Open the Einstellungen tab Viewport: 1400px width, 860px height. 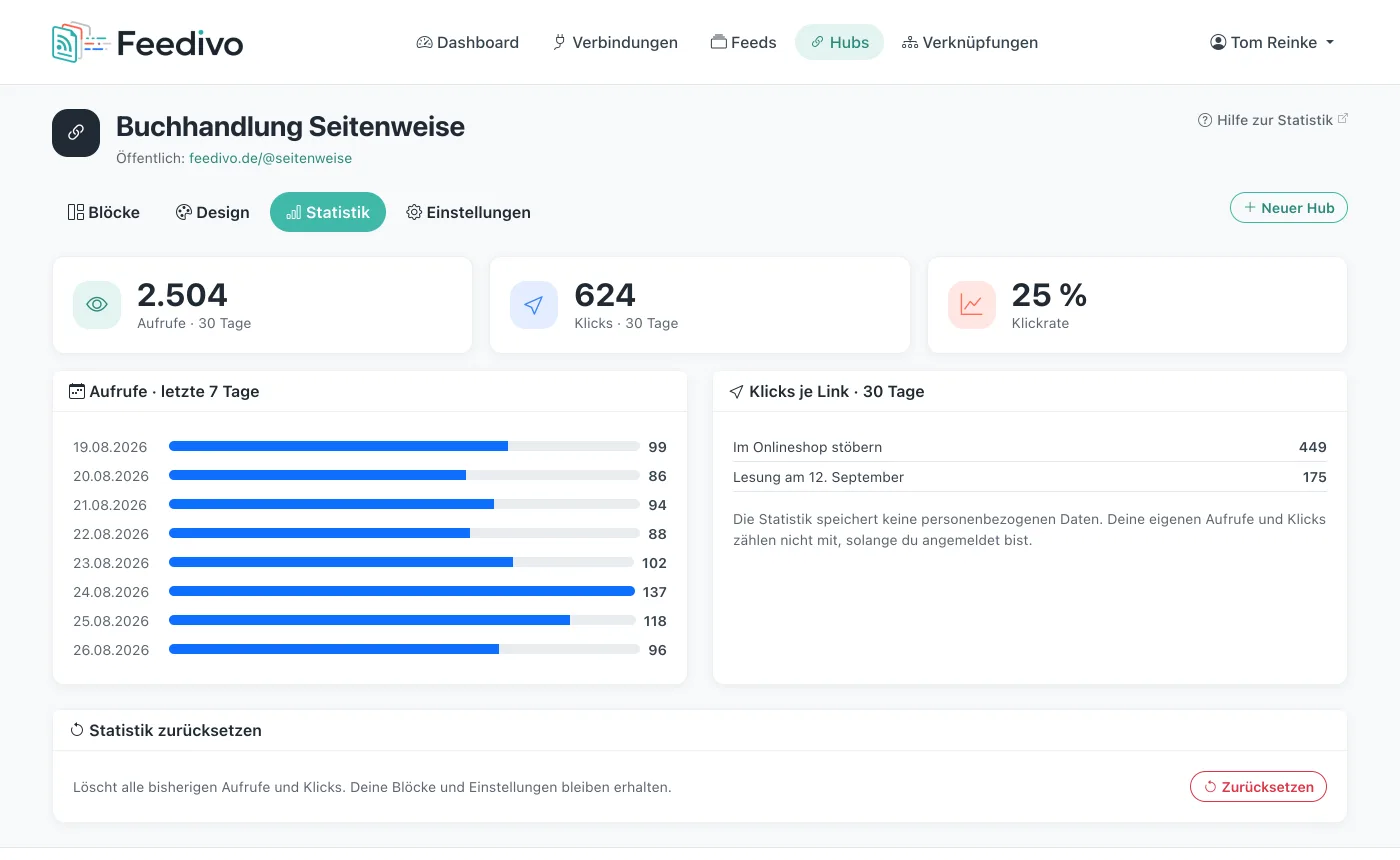coord(468,212)
